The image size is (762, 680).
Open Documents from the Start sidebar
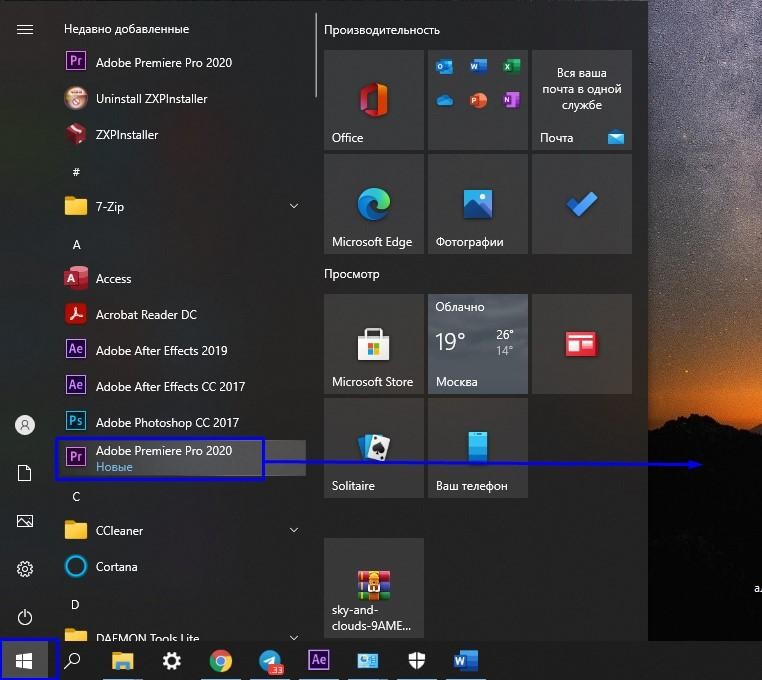coord(25,473)
